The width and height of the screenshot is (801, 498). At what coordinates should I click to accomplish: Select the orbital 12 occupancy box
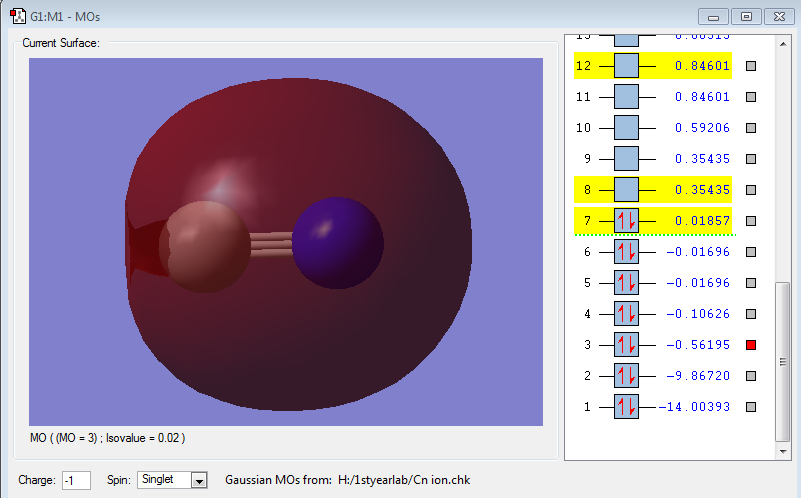click(x=626, y=66)
